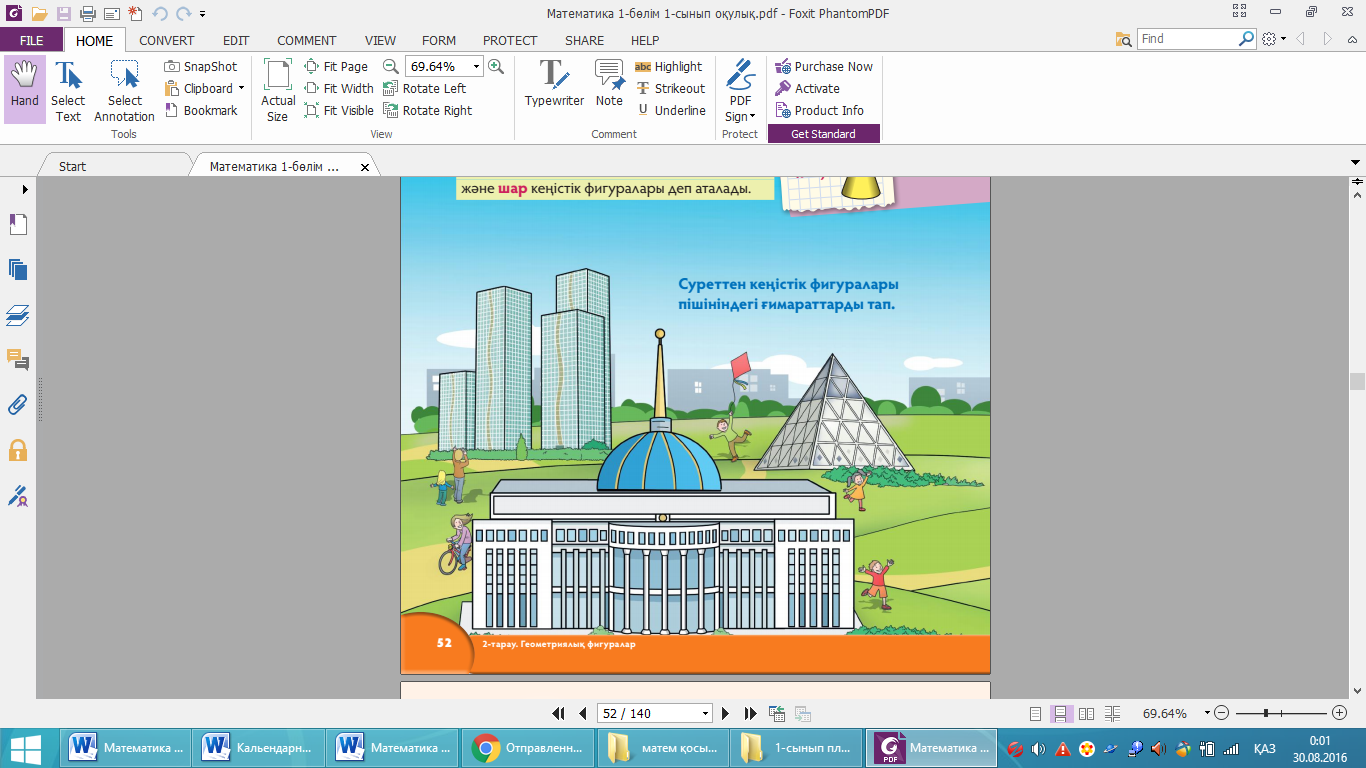This screenshot has height=768, width=1366.
Task: Open the zoom percentage dropdown in ribbon
Action: [x=476, y=67]
